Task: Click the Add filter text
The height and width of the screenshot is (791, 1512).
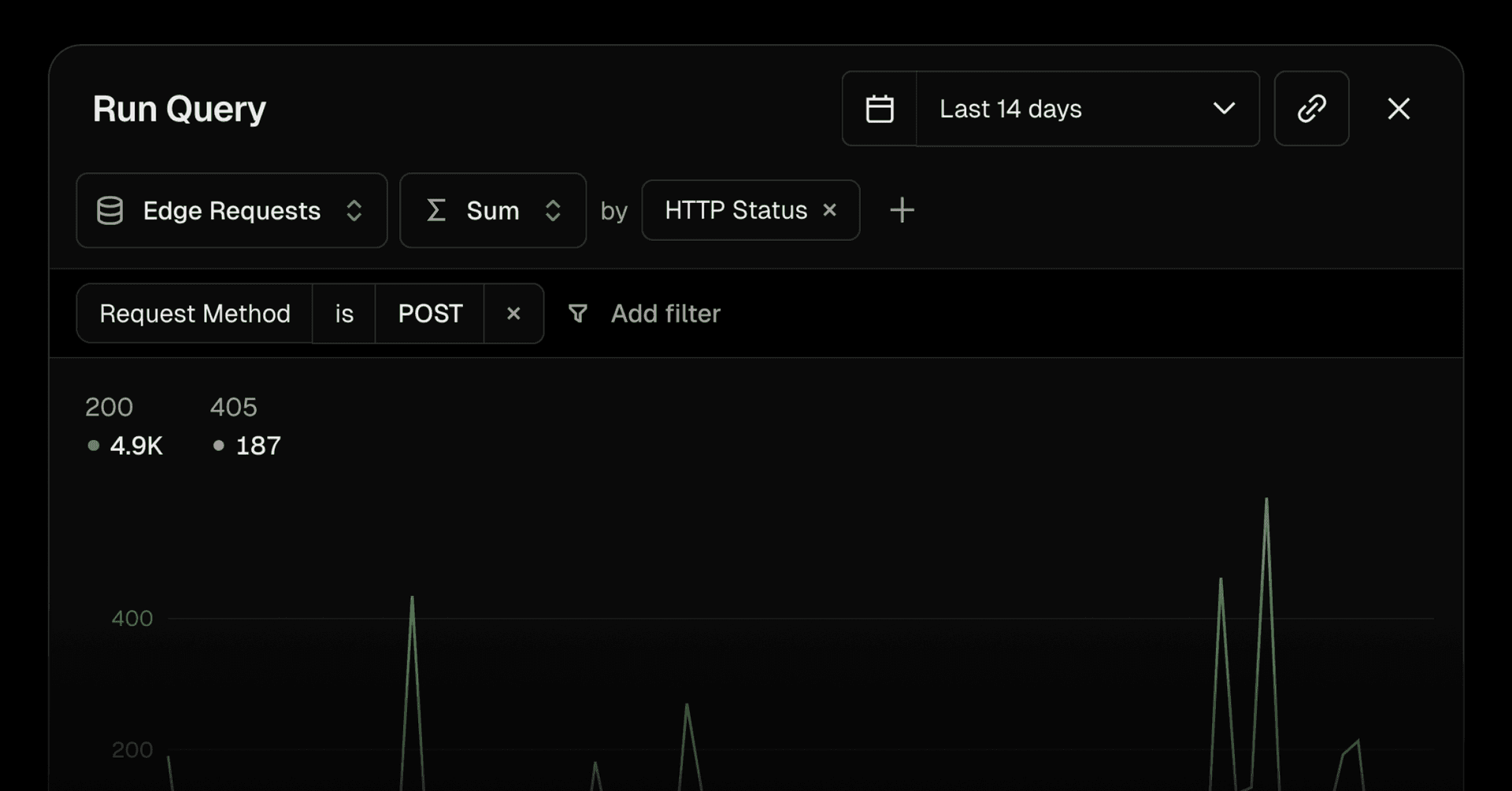Action: (665, 313)
